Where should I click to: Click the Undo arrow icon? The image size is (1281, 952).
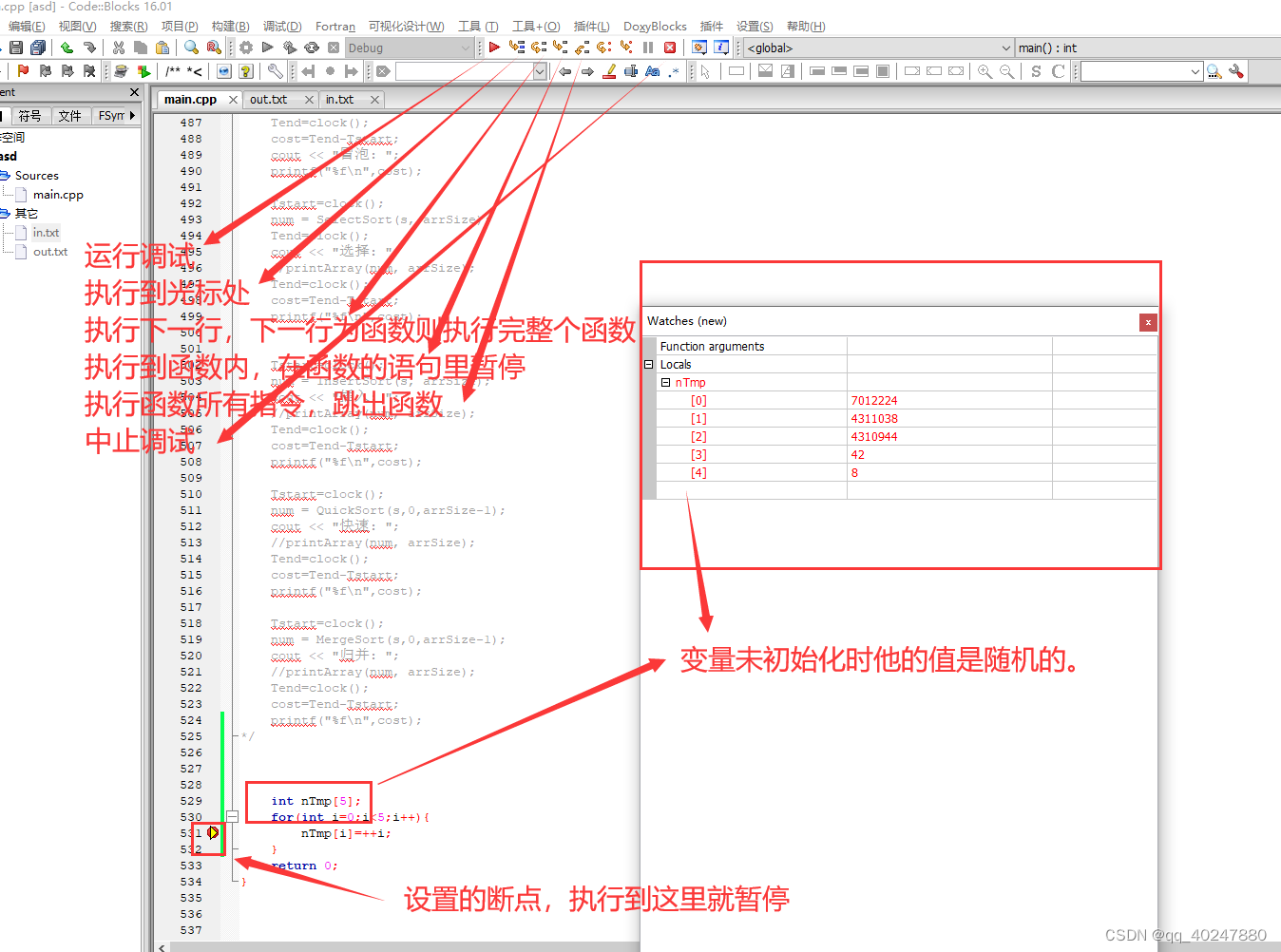point(67,48)
